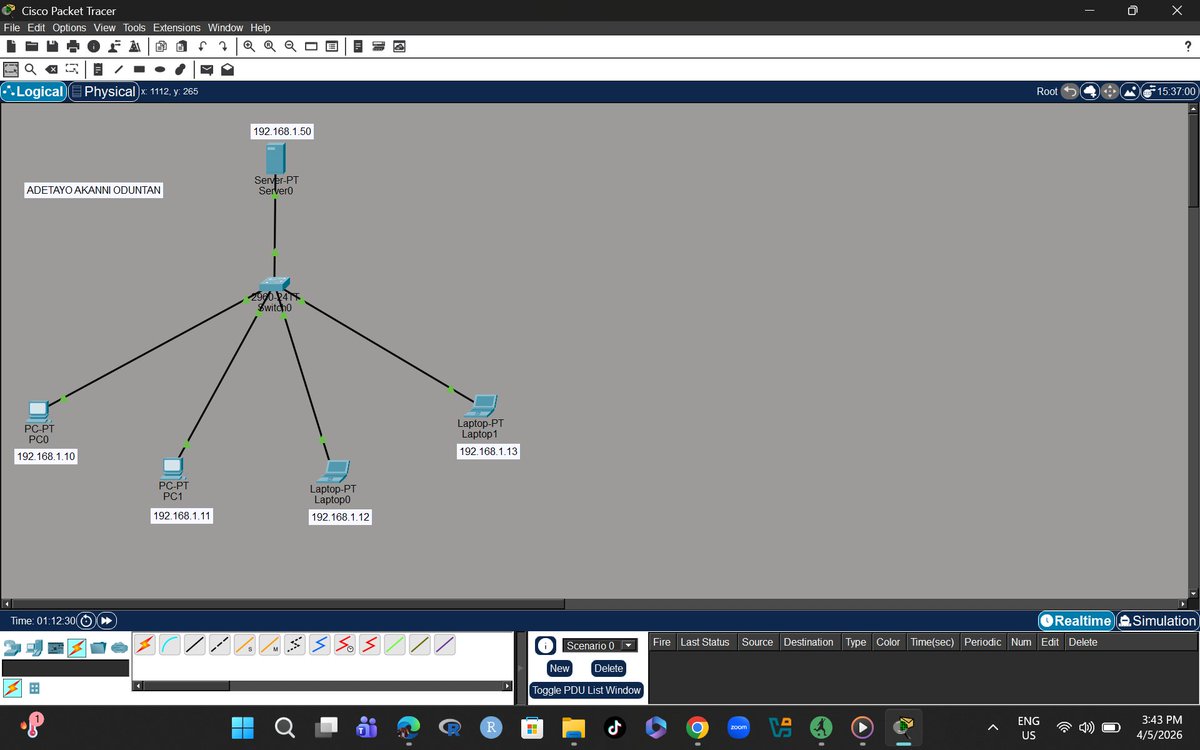The image size is (1200, 750).
Task: Select the Draw Ellipse tool
Action: click(x=160, y=70)
